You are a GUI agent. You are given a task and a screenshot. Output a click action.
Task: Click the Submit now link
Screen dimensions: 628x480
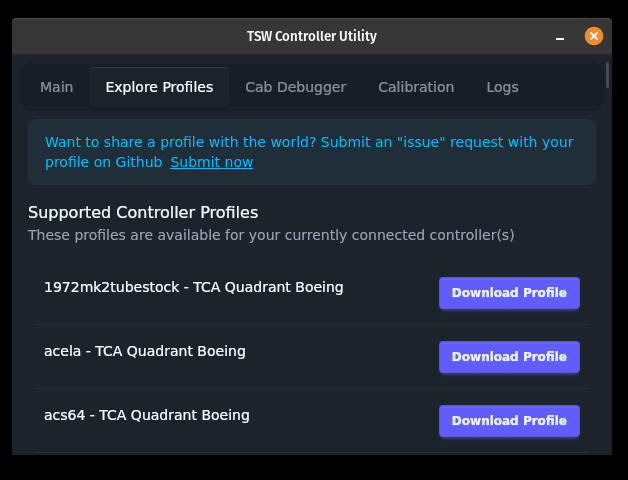(211, 162)
